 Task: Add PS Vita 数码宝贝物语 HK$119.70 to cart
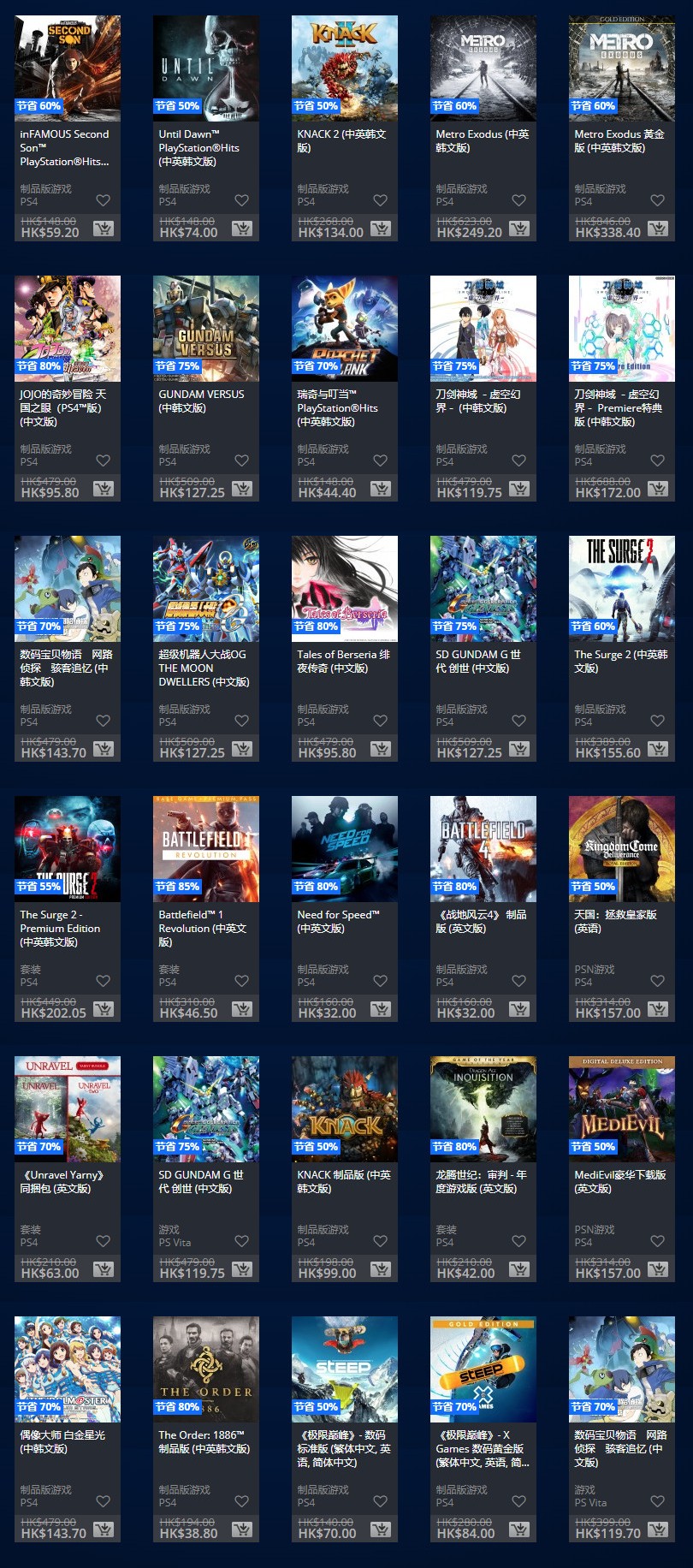click(658, 1529)
